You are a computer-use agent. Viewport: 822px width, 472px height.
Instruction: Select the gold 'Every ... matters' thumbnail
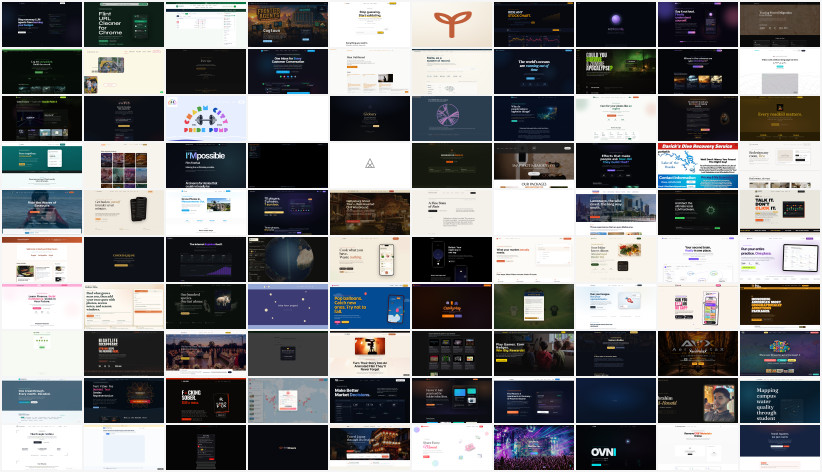tap(780, 119)
